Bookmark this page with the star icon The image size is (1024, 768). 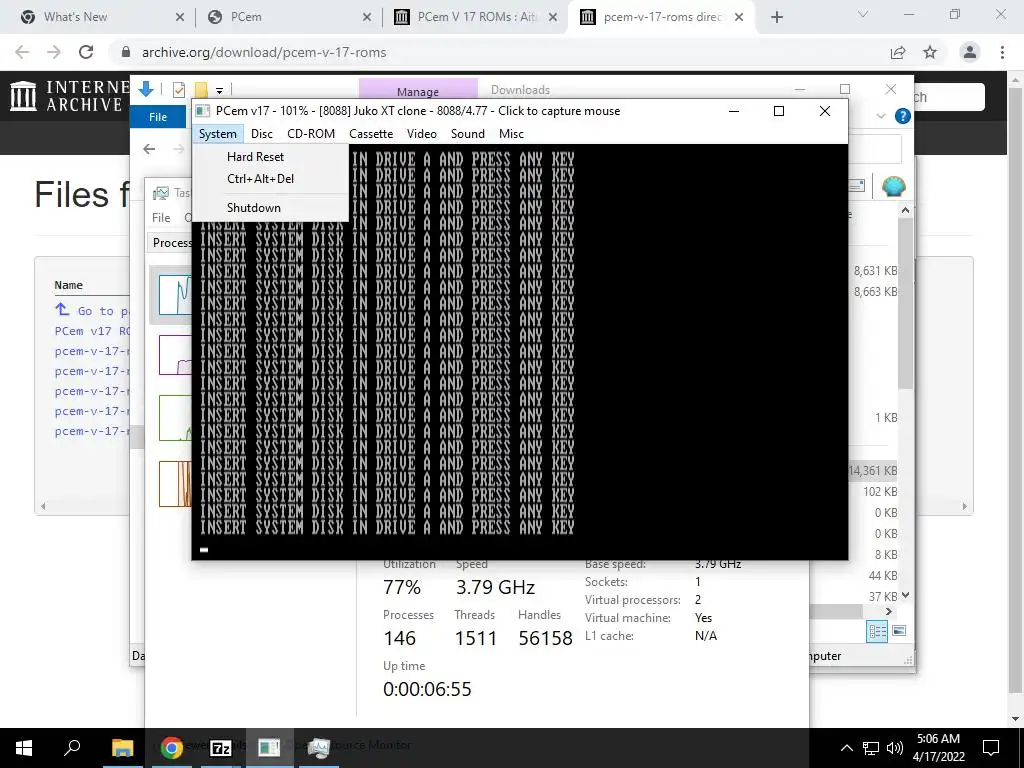930,52
